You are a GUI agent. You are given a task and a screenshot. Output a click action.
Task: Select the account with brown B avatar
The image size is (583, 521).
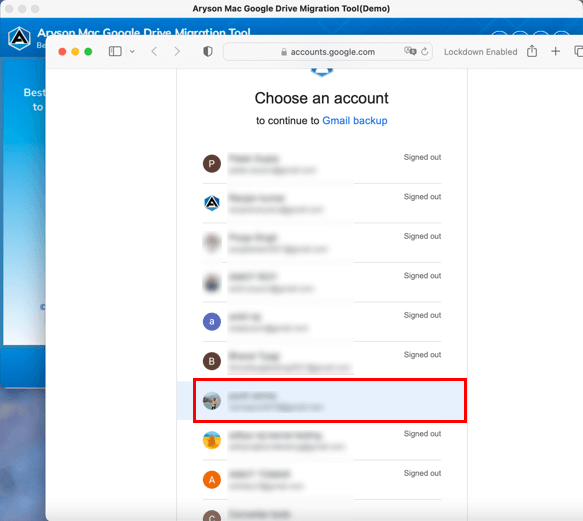[x=322, y=361]
